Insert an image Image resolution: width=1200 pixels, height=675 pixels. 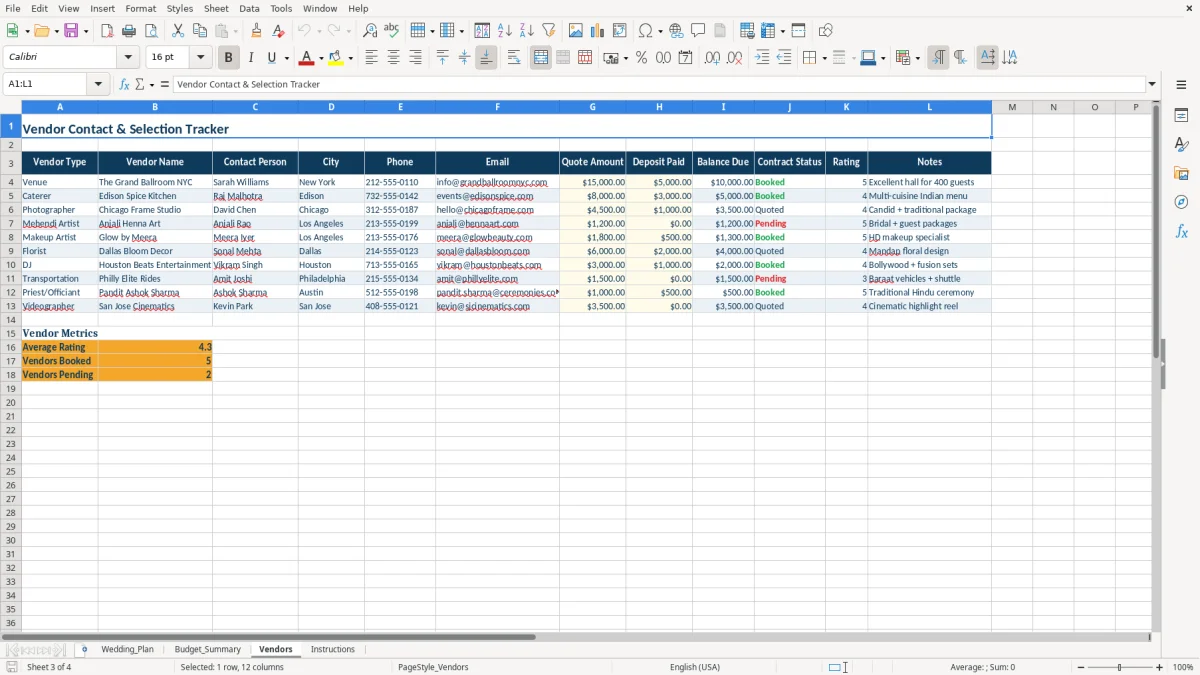coord(576,31)
